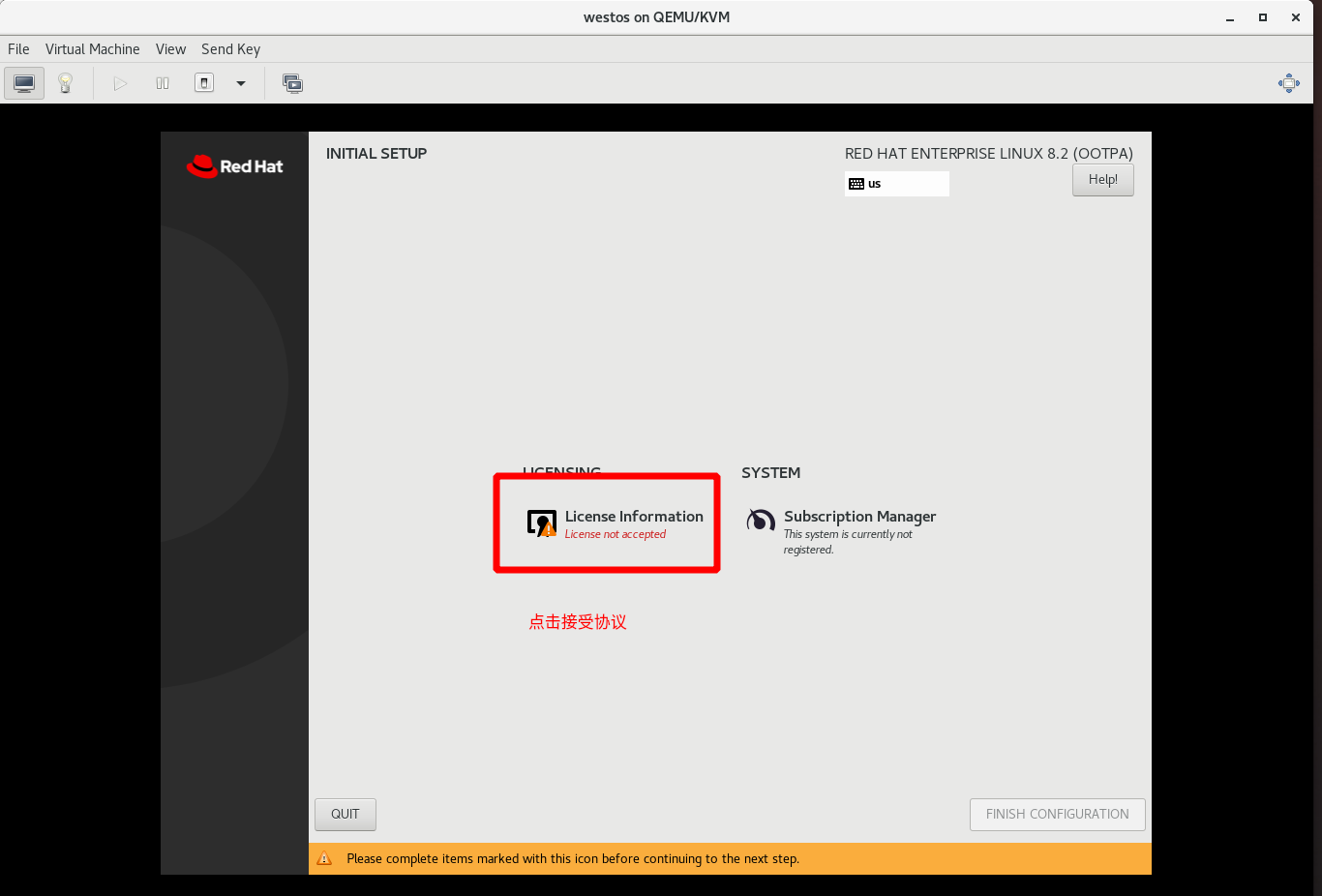Screen dimensions: 1322x896
Task: Click the RED HAT ENTERPRISE LINUX 8.2 title
Action: (989, 154)
